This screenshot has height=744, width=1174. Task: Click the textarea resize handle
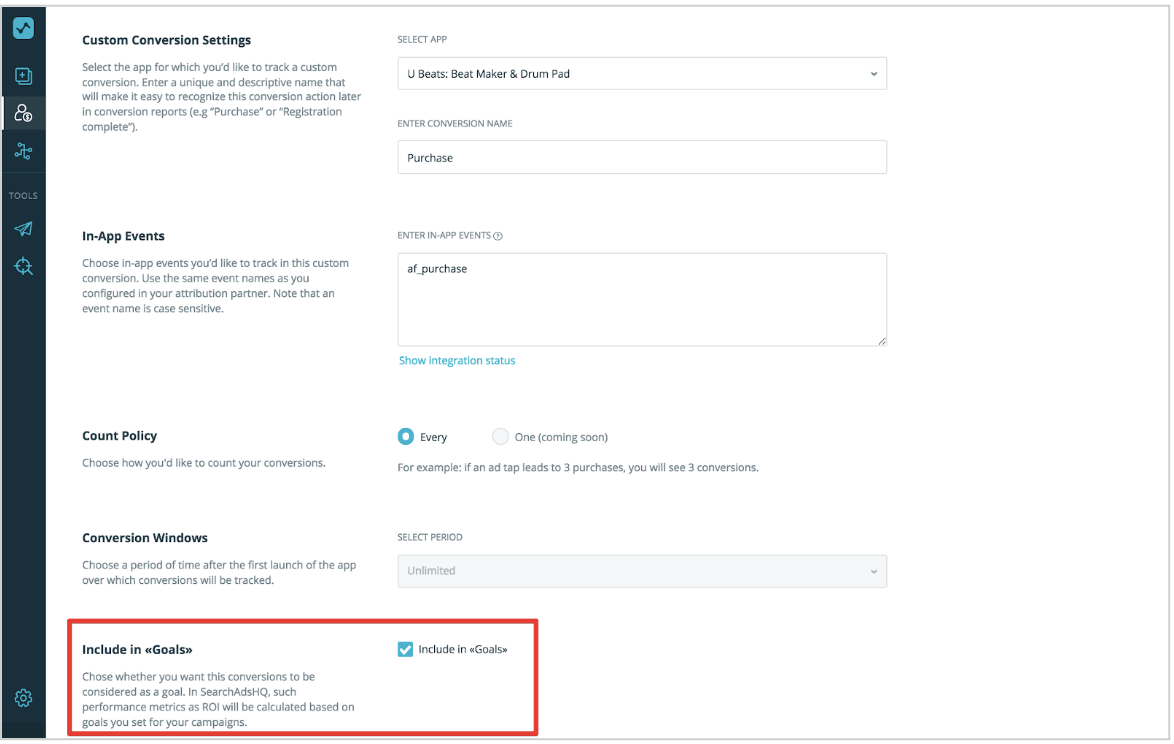click(x=881, y=341)
